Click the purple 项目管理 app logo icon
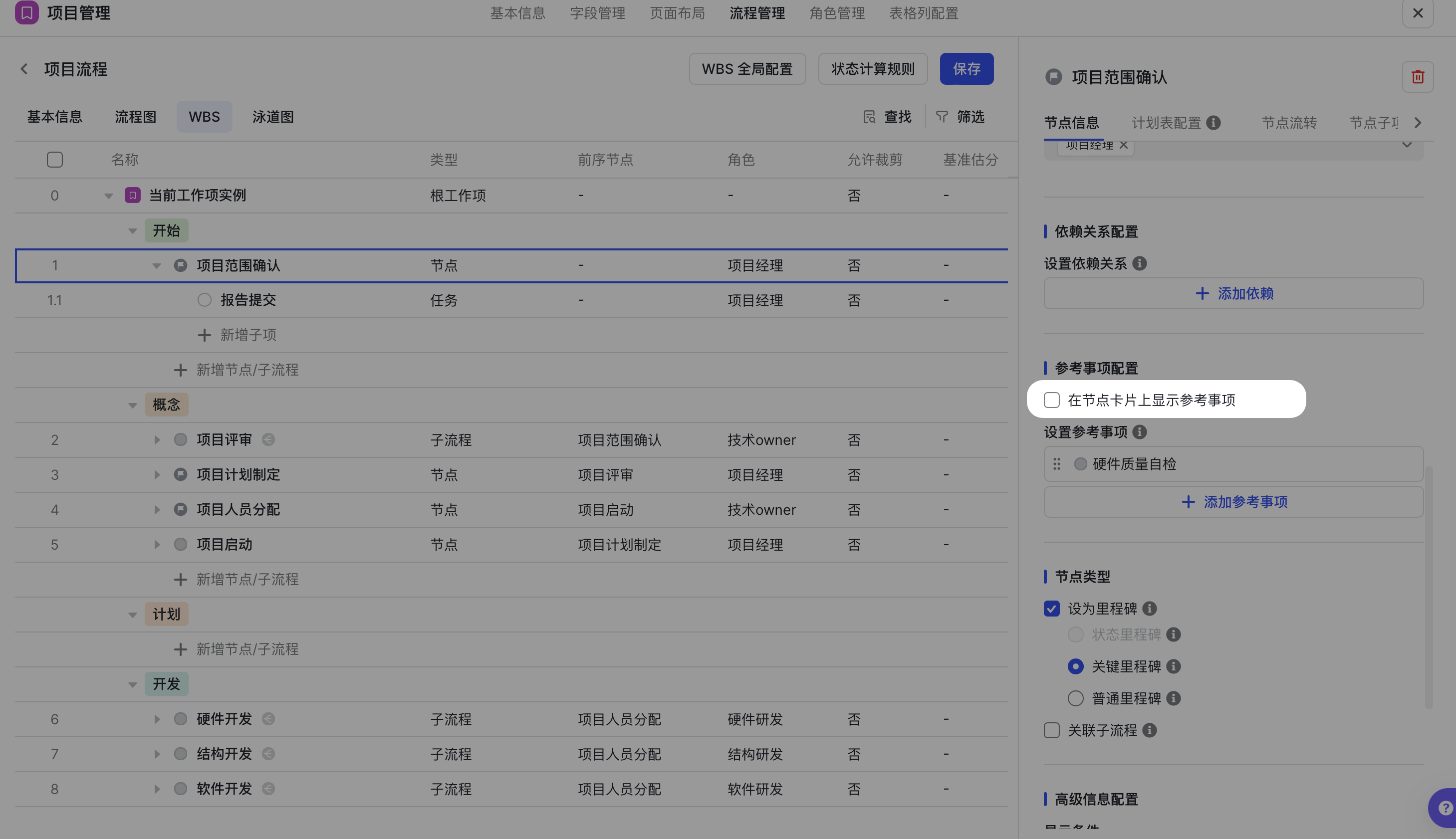1456x839 pixels. (x=26, y=12)
